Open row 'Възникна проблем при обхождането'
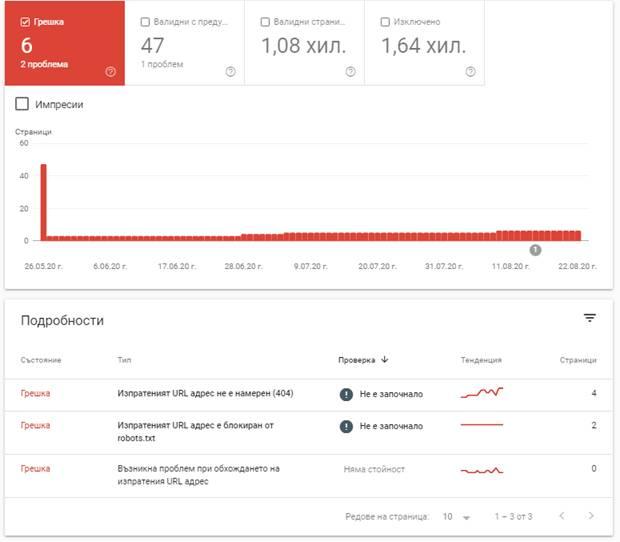620x542 pixels. click(x=308, y=476)
